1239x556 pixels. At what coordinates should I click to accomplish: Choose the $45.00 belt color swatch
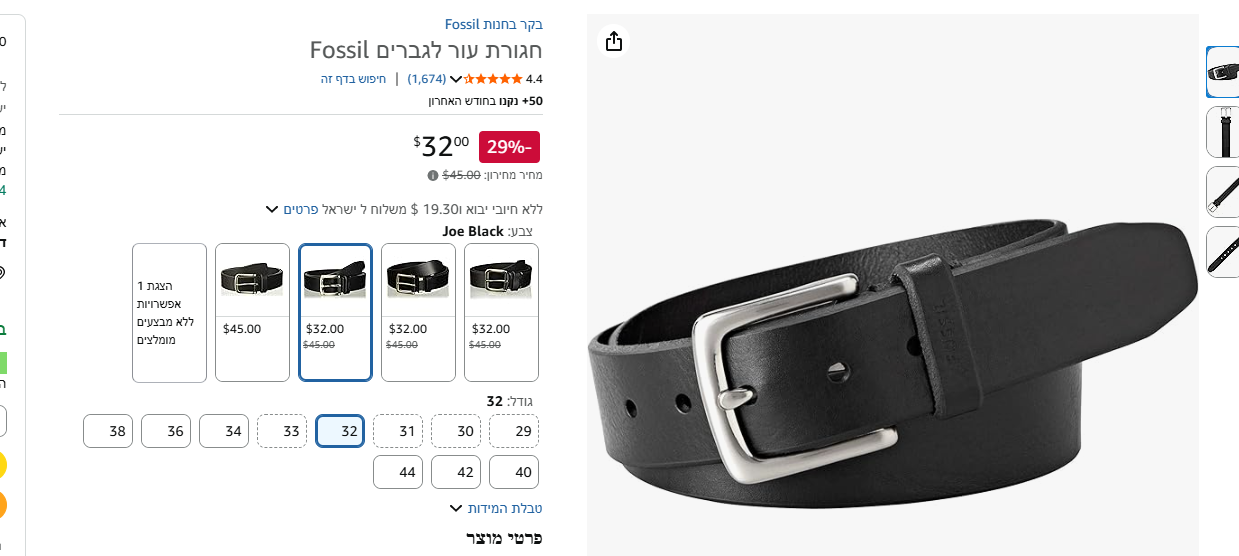(252, 313)
